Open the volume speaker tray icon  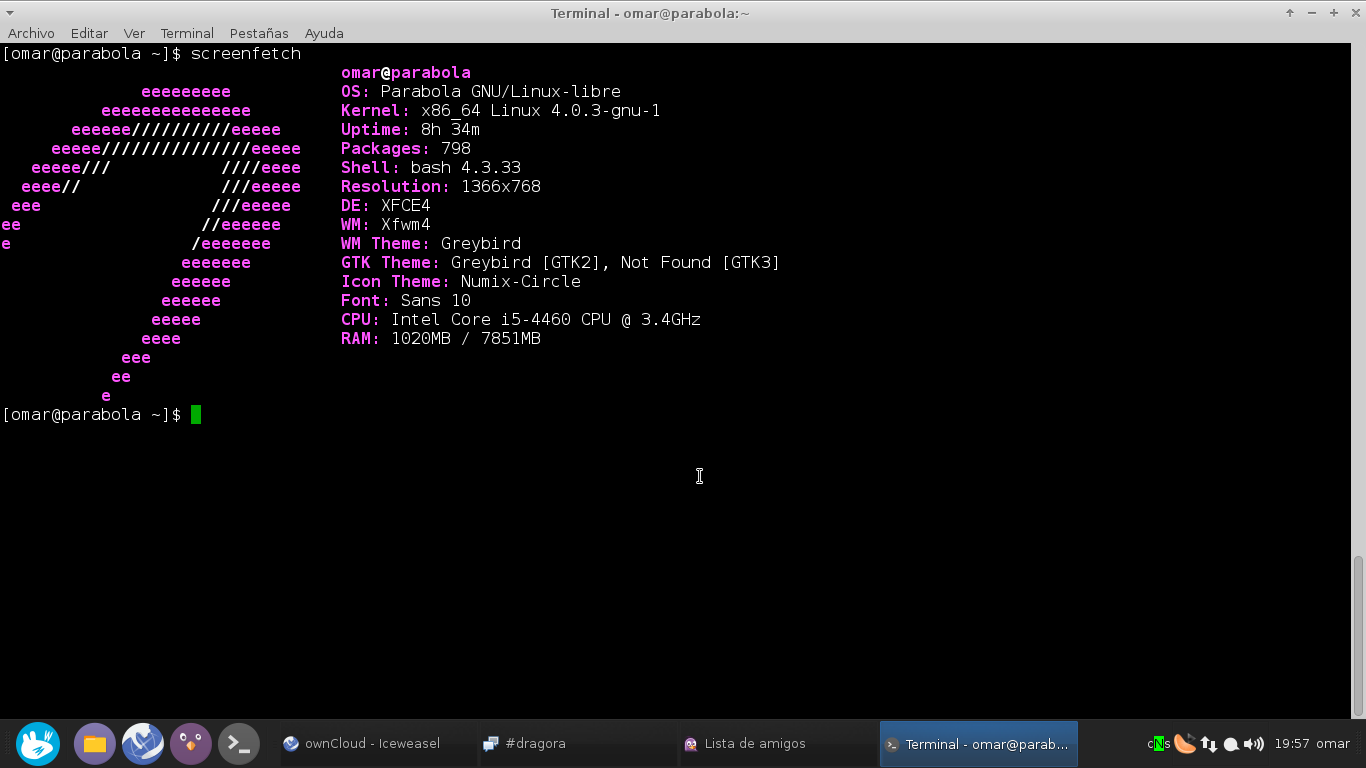pyautogui.click(x=1254, y=744)
